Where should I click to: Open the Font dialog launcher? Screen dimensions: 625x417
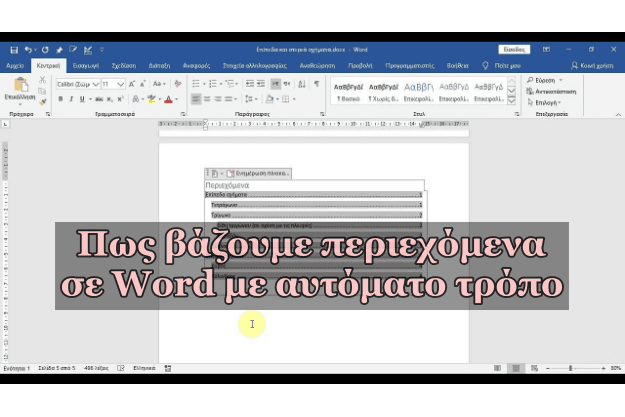(x=183, y=114)
